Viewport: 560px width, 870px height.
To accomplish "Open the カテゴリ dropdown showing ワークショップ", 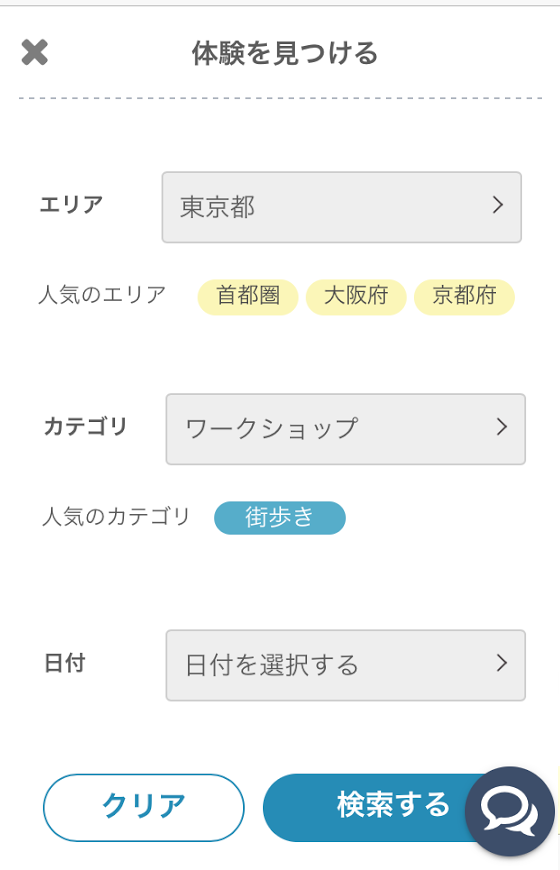I will 345,429.
